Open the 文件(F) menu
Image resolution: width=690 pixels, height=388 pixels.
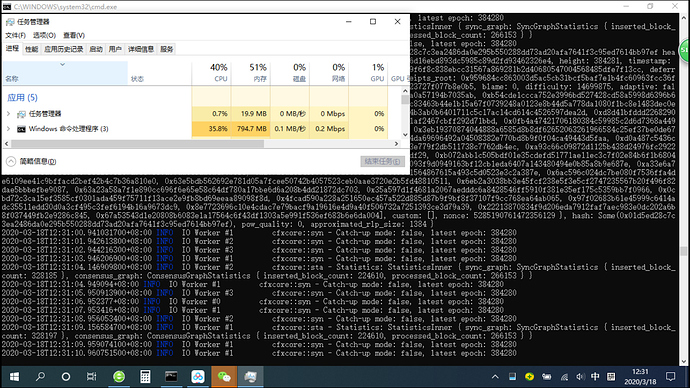[x=15, y=35]
